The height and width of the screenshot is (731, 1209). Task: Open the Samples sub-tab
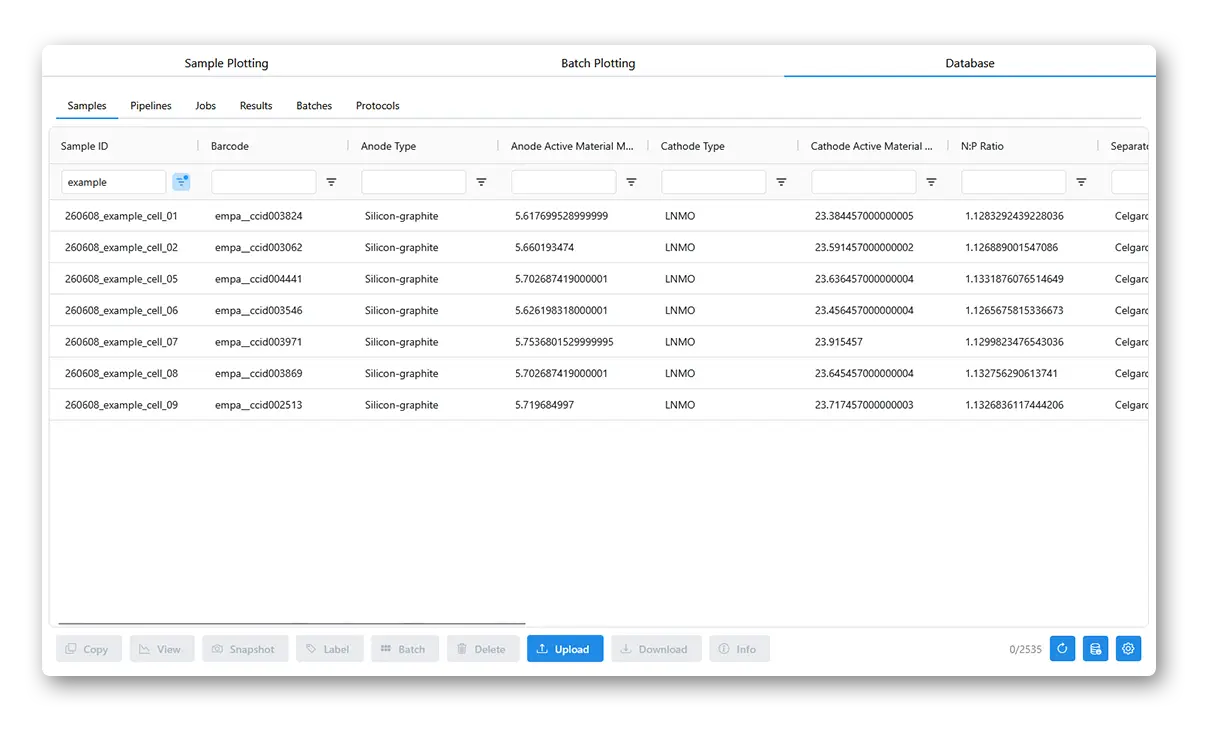point(87,106)
